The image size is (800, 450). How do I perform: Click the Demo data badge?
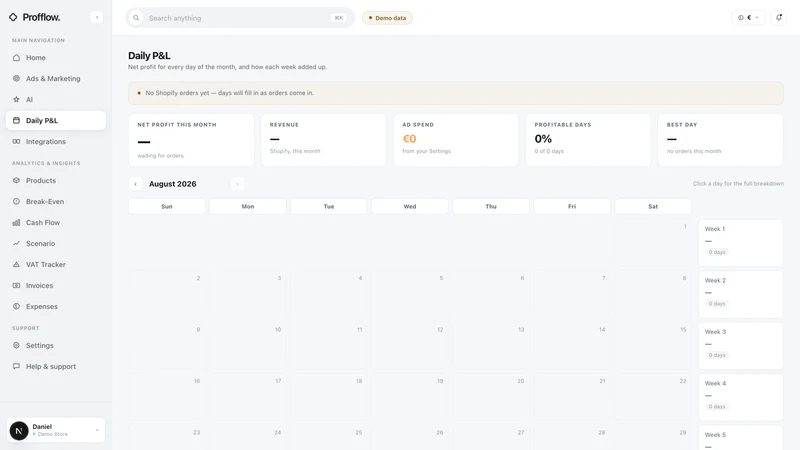387,18
